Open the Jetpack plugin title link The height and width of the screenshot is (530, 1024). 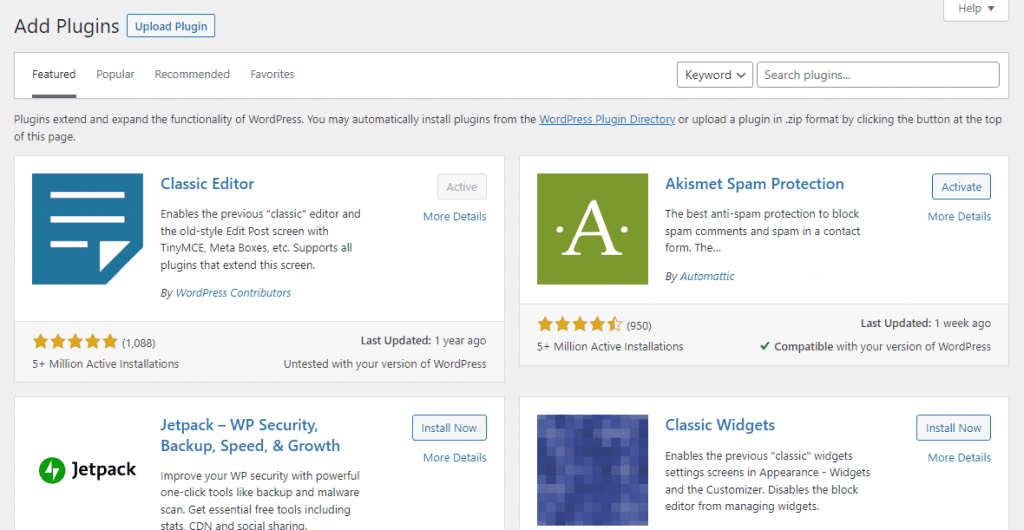click(250, 435)
